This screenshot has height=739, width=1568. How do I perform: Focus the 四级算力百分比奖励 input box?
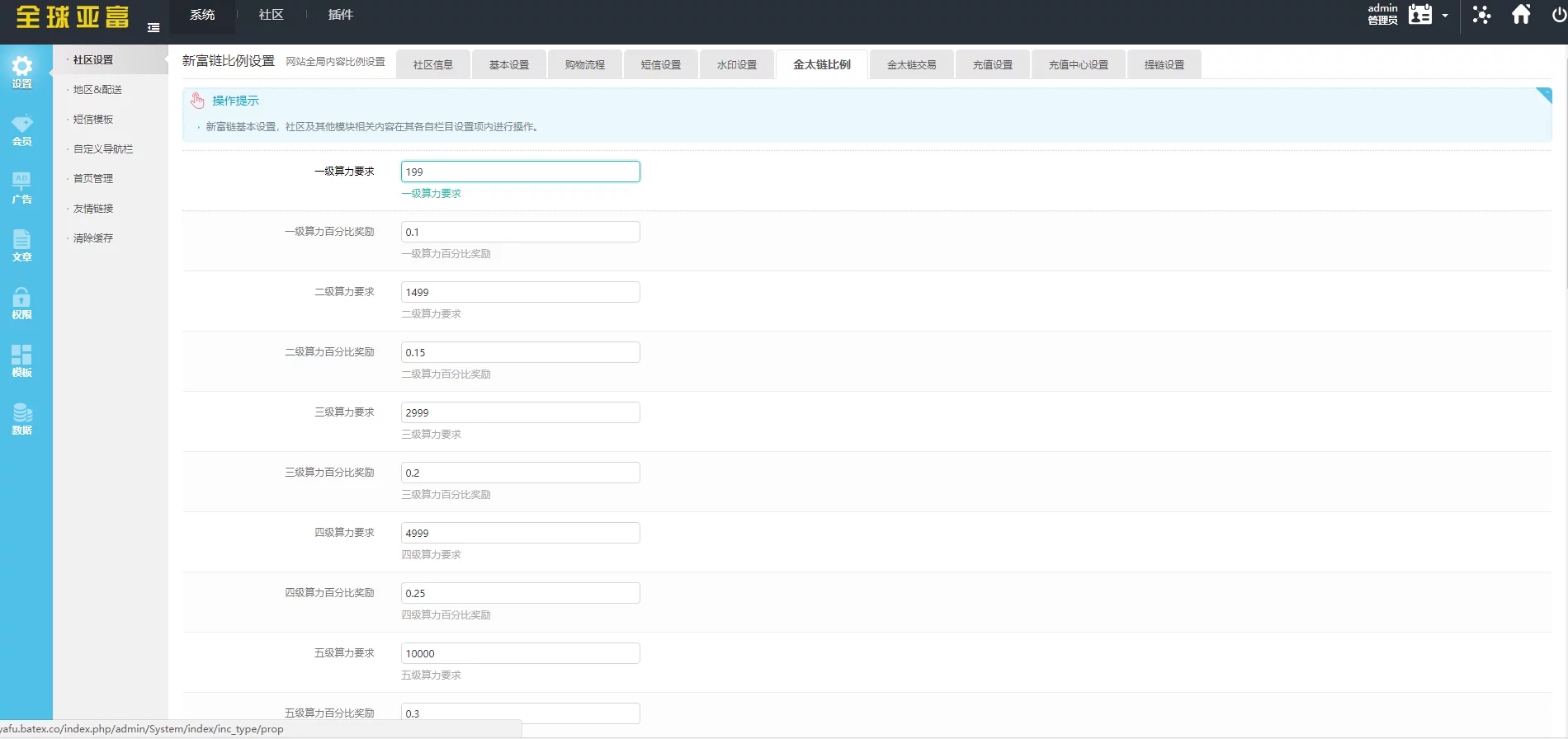(520, 593)
